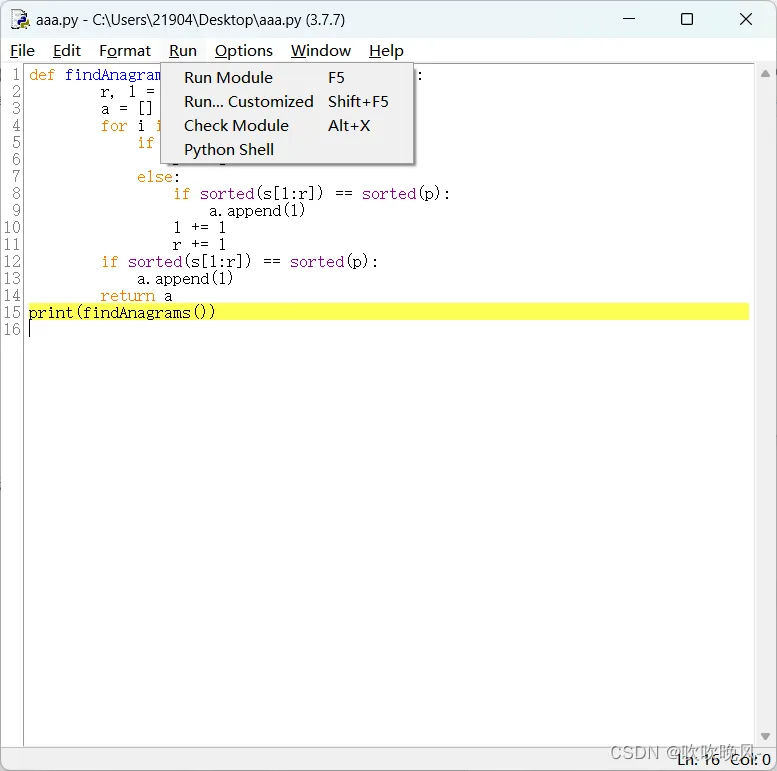Click the 'def' keyword on line 1
Image resolution: width=777 pixels, height=771 pixels.
(42, 75)
